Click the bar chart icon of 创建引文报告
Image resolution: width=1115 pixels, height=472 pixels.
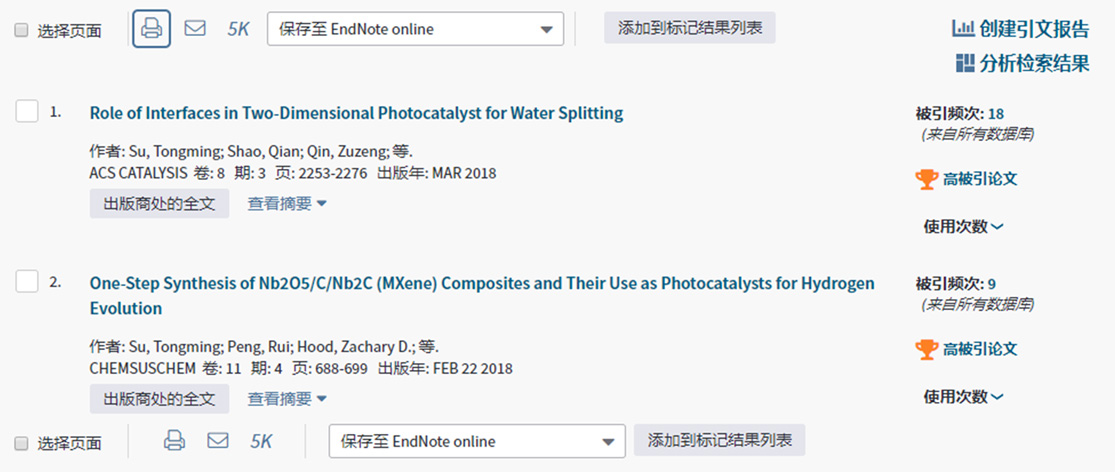pos(962,29)
